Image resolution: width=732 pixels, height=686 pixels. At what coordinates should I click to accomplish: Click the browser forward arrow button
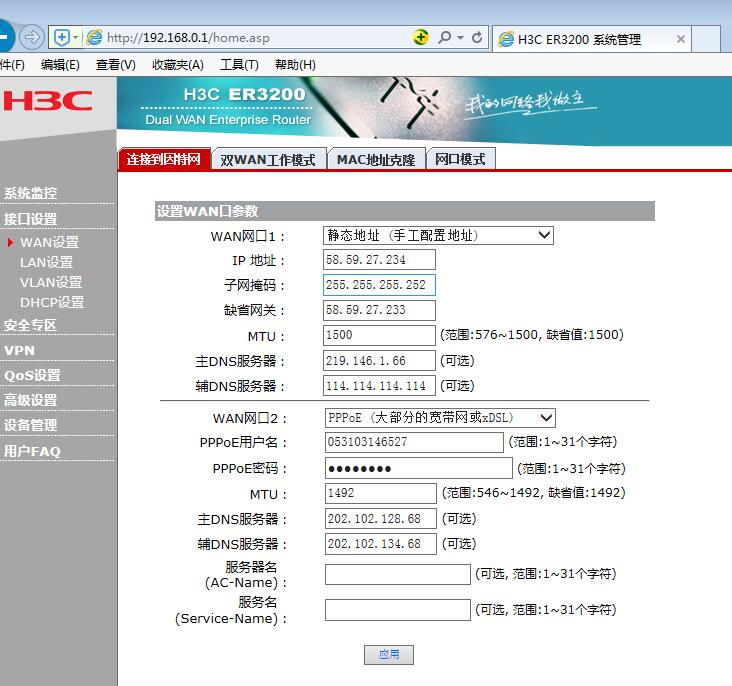click(32, 37)
